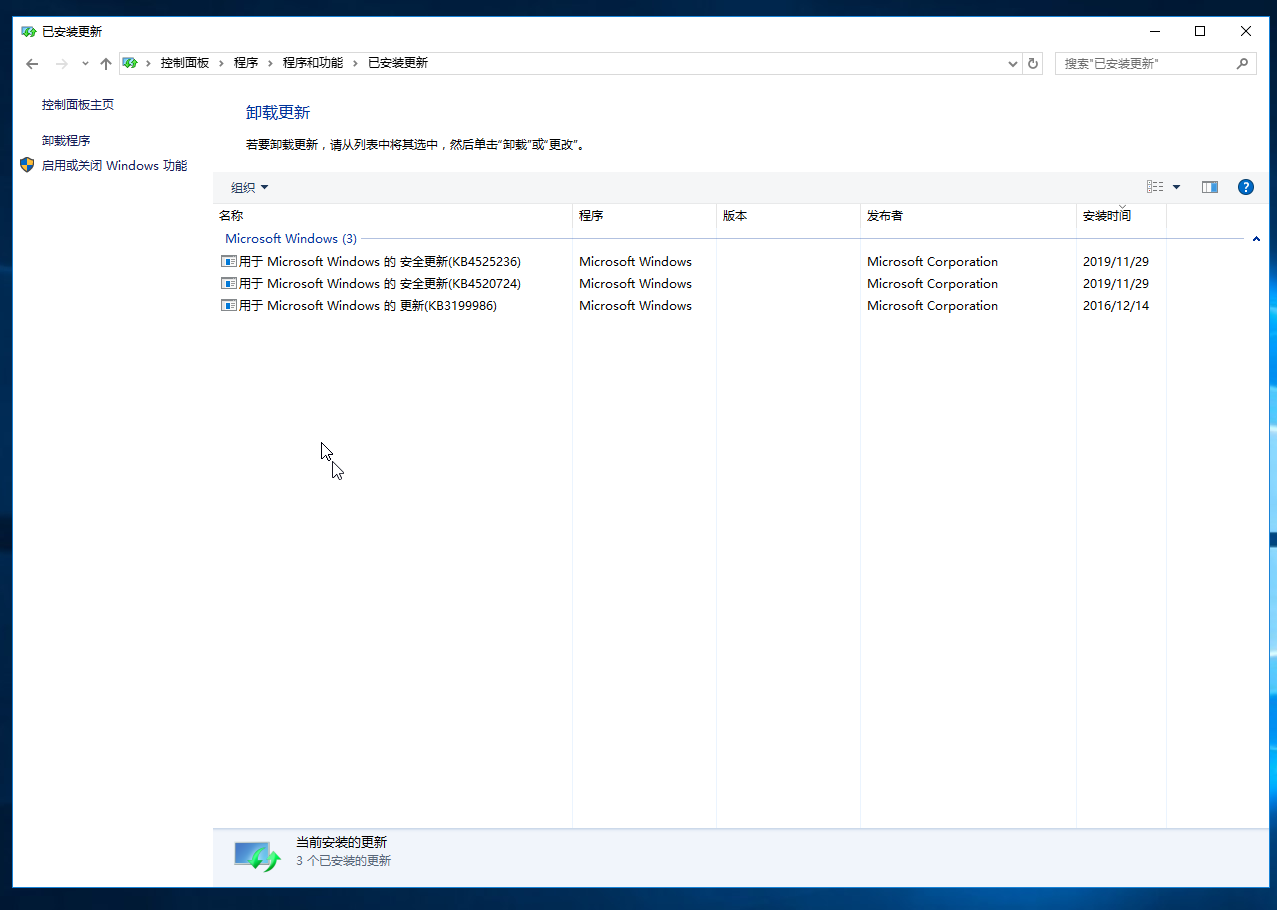Open the 组织 dropdown menu
1277x910 pixels.
click(x=249, y=187)
